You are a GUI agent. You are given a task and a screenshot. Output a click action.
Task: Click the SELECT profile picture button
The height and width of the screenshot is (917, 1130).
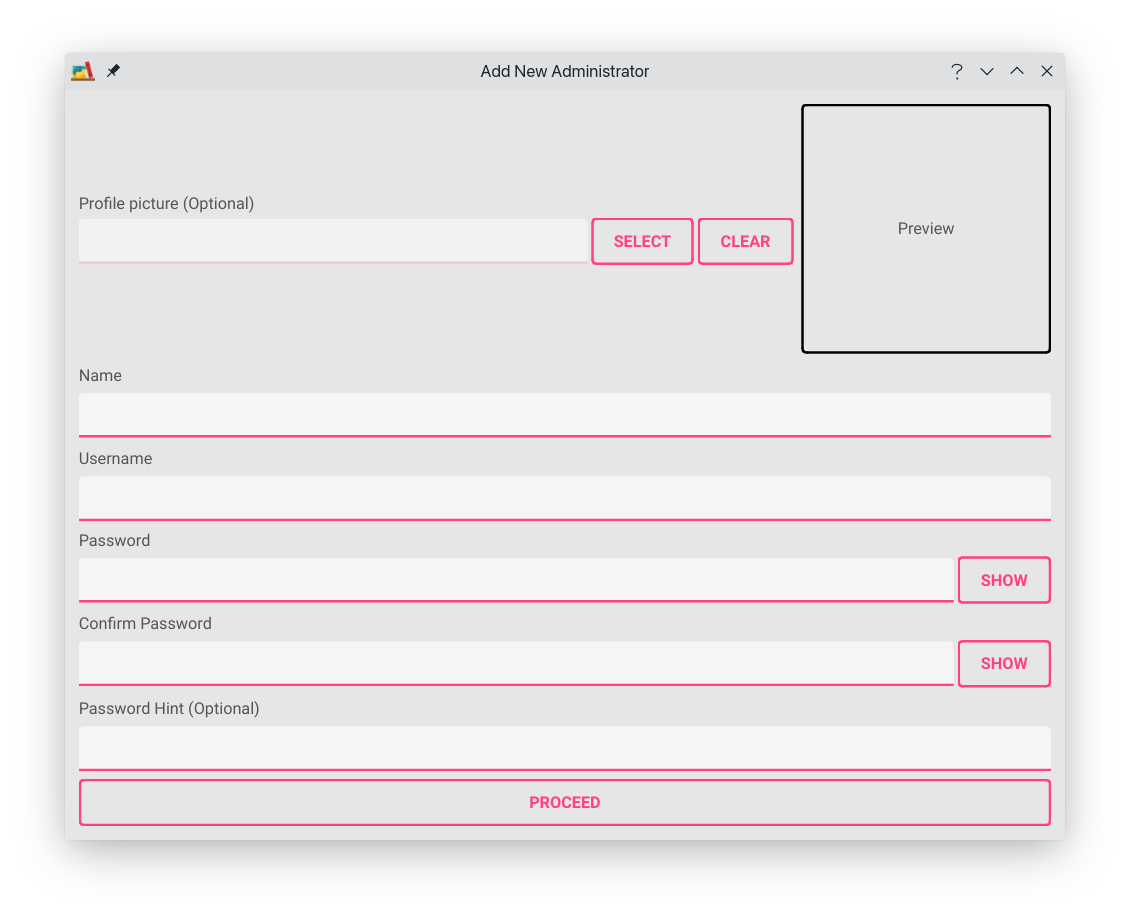click(642, 242)
